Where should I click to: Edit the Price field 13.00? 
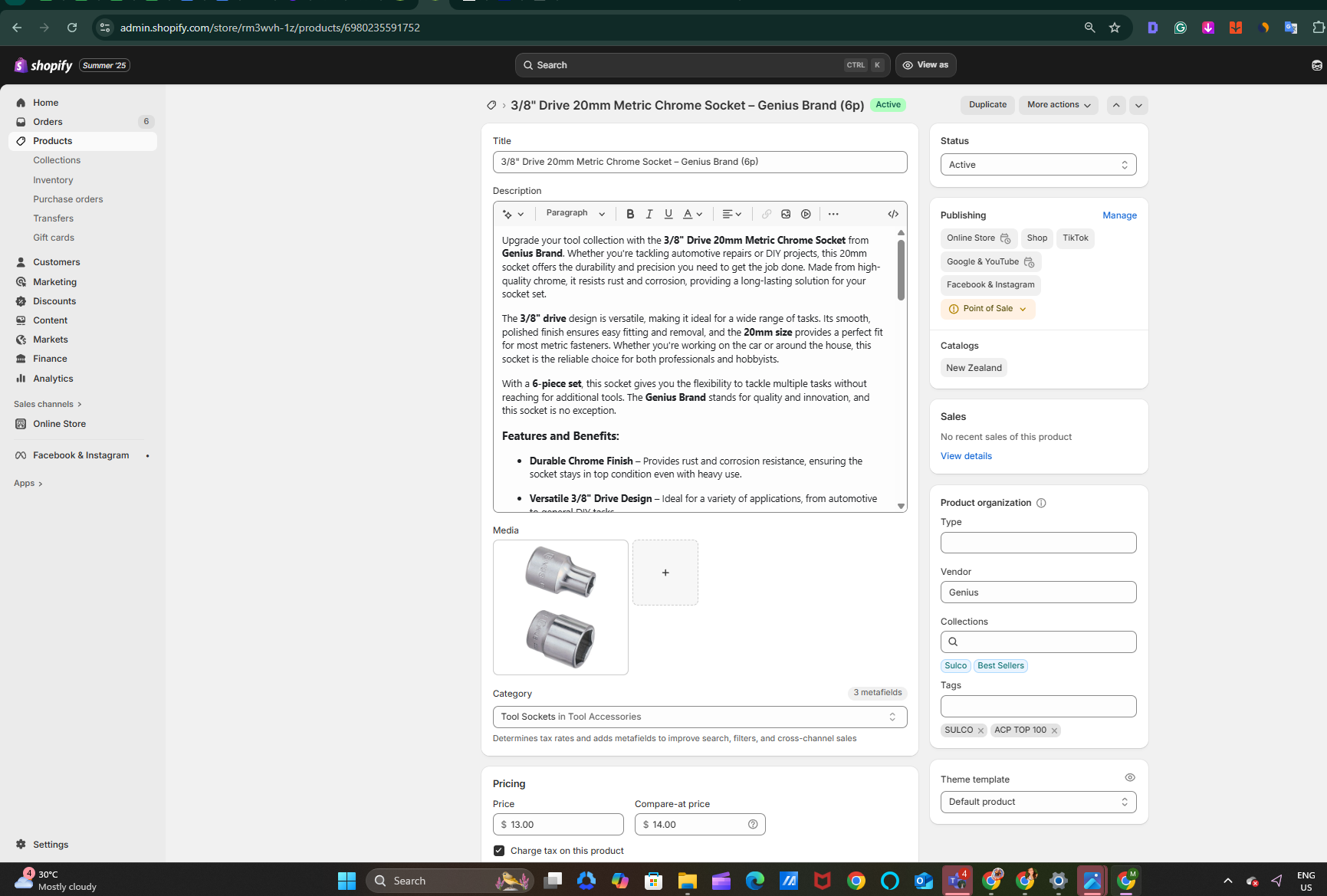[x=558, y=825]
